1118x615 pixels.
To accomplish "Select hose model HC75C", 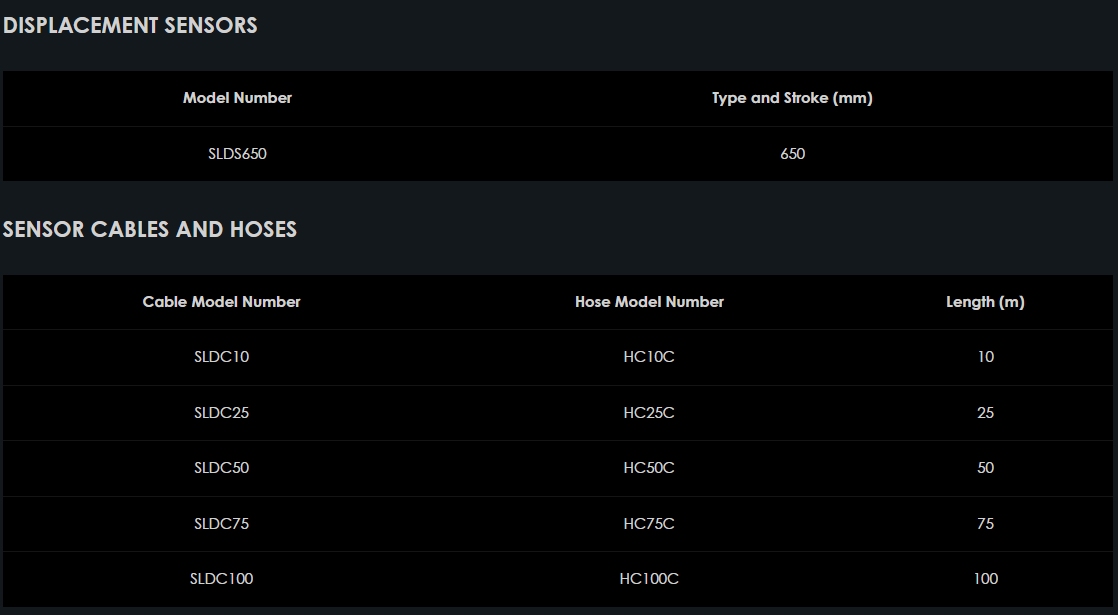I will pyautogui.click(x=649, y=523).
